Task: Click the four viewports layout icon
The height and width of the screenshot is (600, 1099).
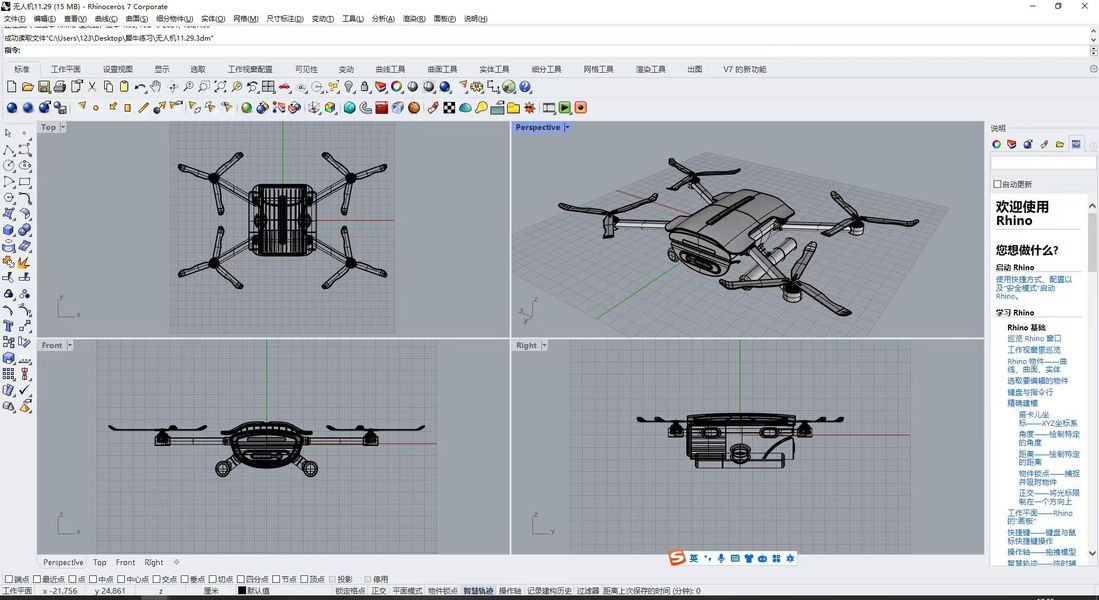Action: 268,86
